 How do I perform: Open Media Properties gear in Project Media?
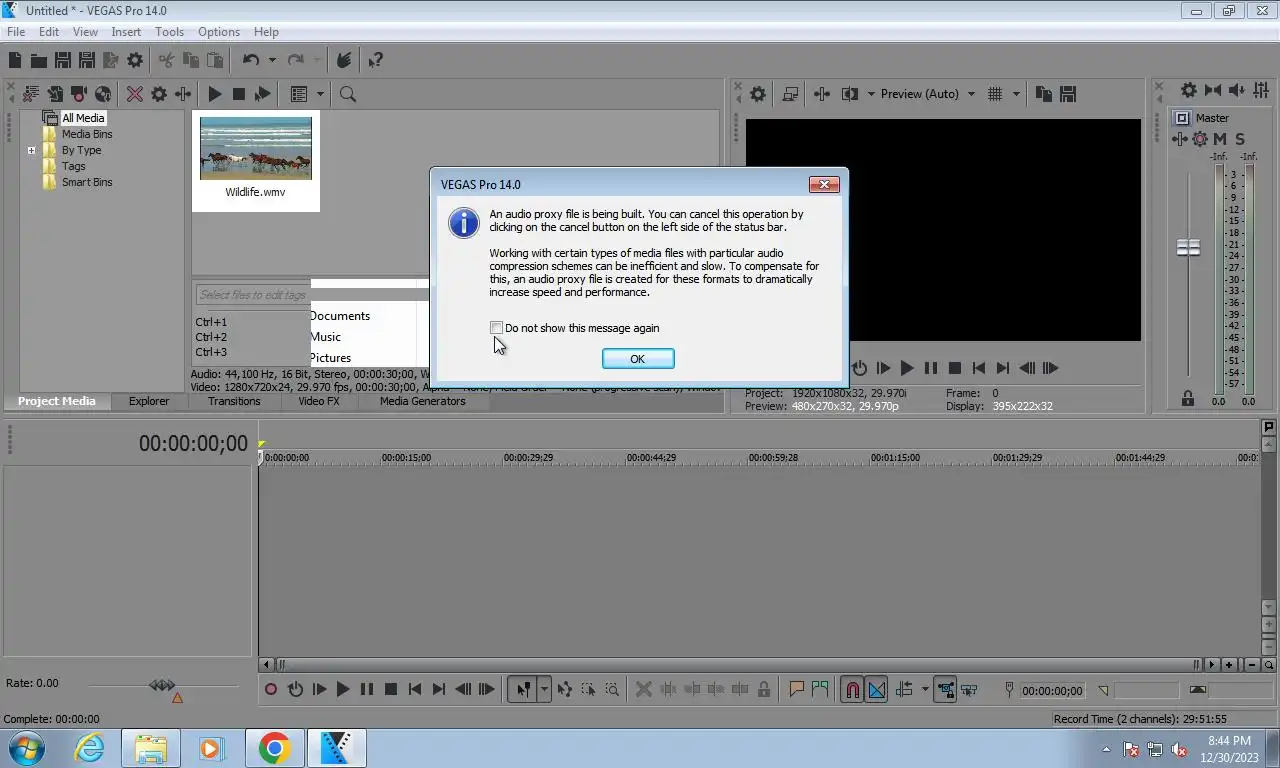(158, 94)
